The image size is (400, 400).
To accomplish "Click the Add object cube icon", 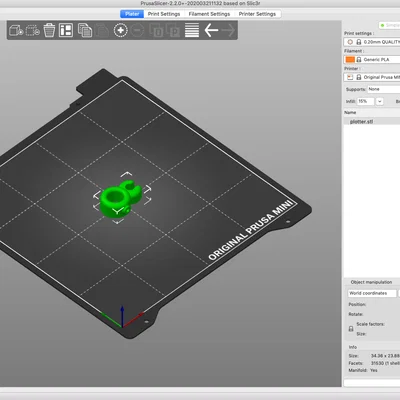I will point(16,30).
